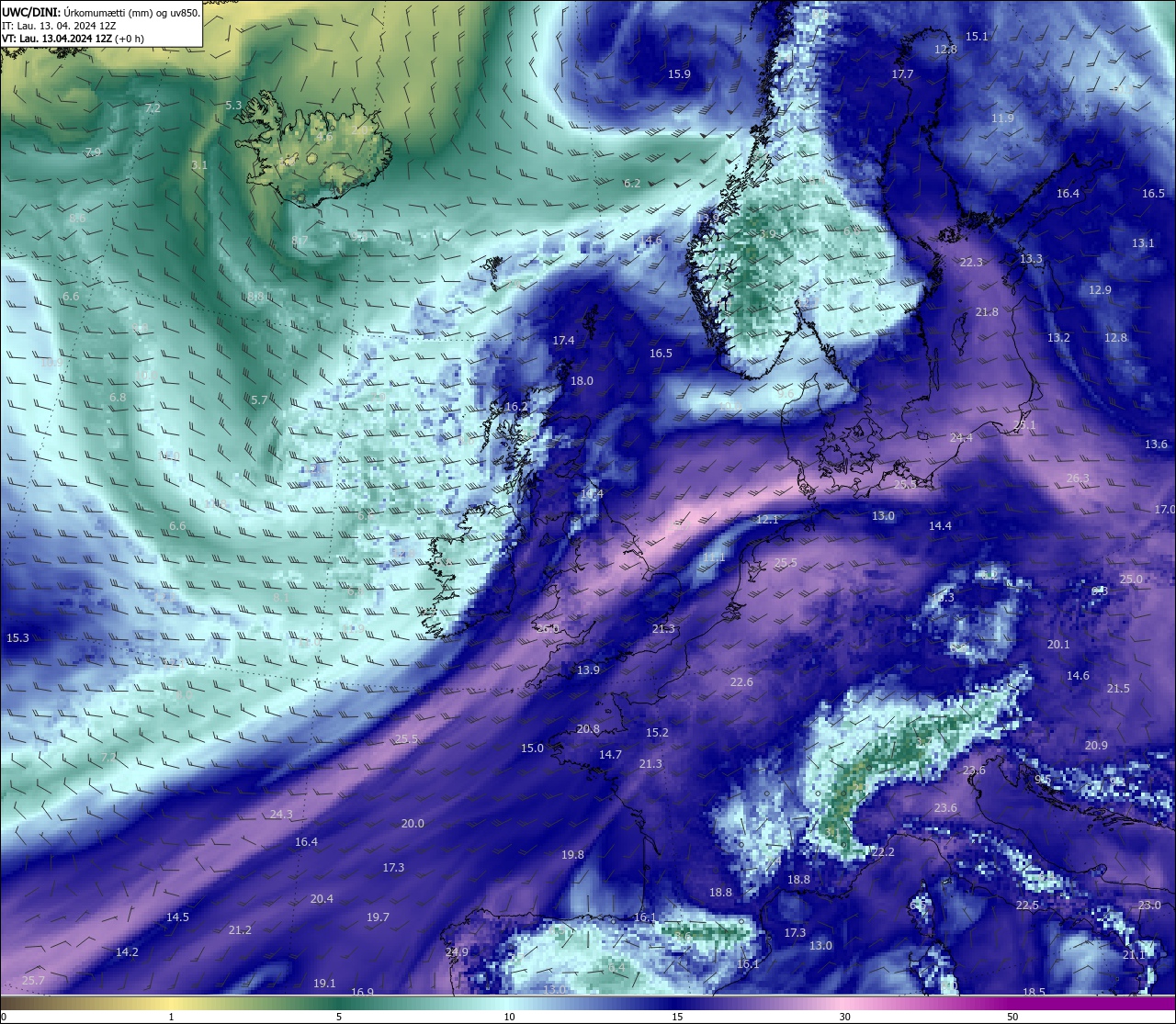Viewport: 1176px width, 1024px height.
Task: Click the 14.5 value label
Action: [x=177, y=917]
